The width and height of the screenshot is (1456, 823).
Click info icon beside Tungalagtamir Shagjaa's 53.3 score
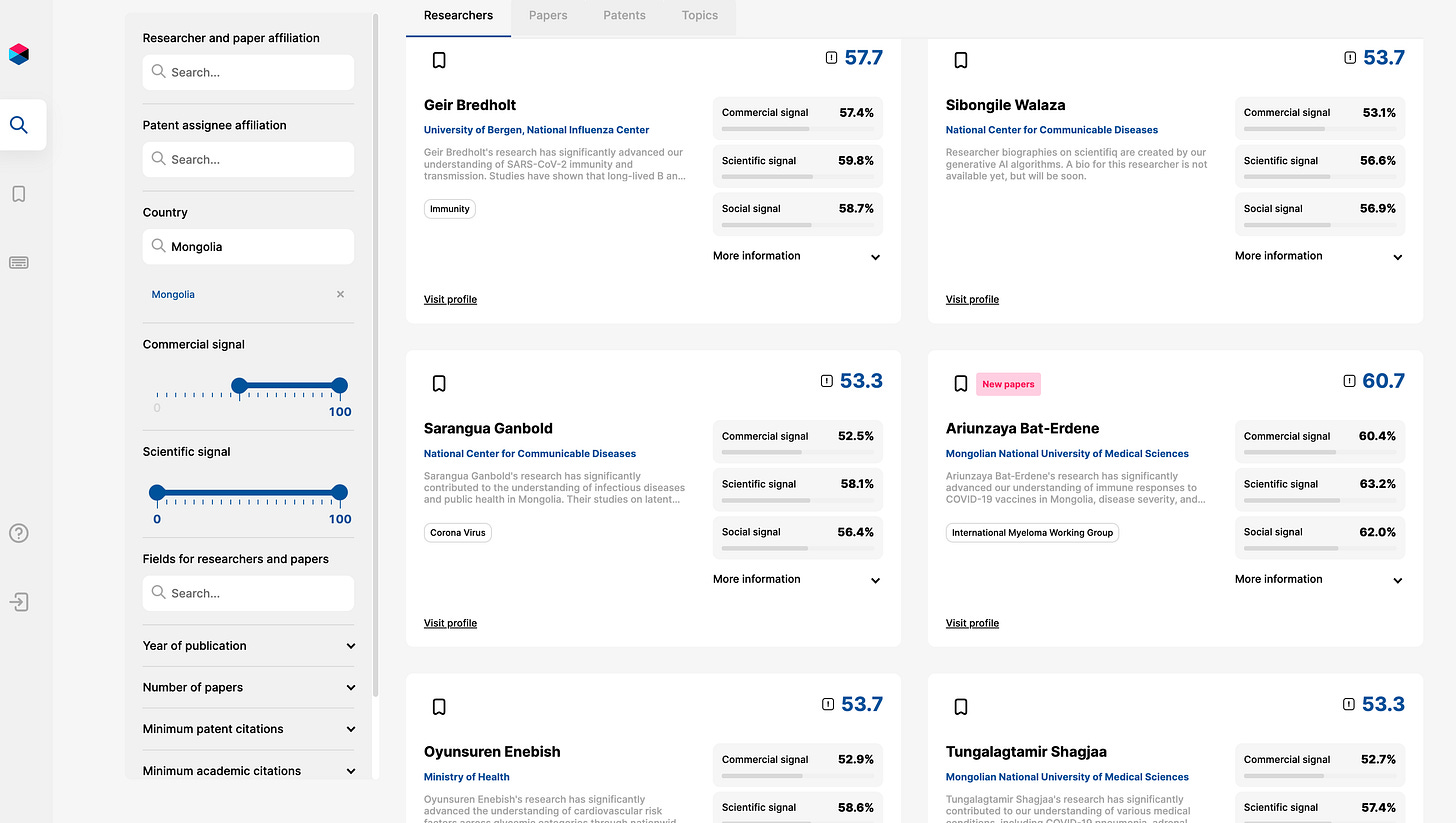[x=1350, y=704]
